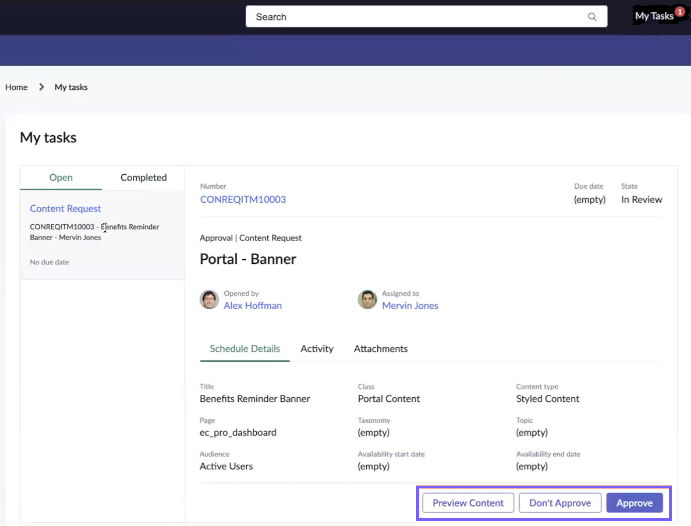Image resolution: width=691 pixels, height=526 pixels.
Task: Go to Home breadcrumb
Action: click(16, 87)
